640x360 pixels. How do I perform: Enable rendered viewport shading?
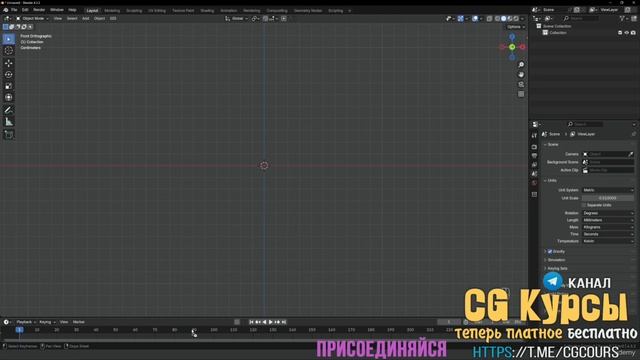tap(516, 18)
